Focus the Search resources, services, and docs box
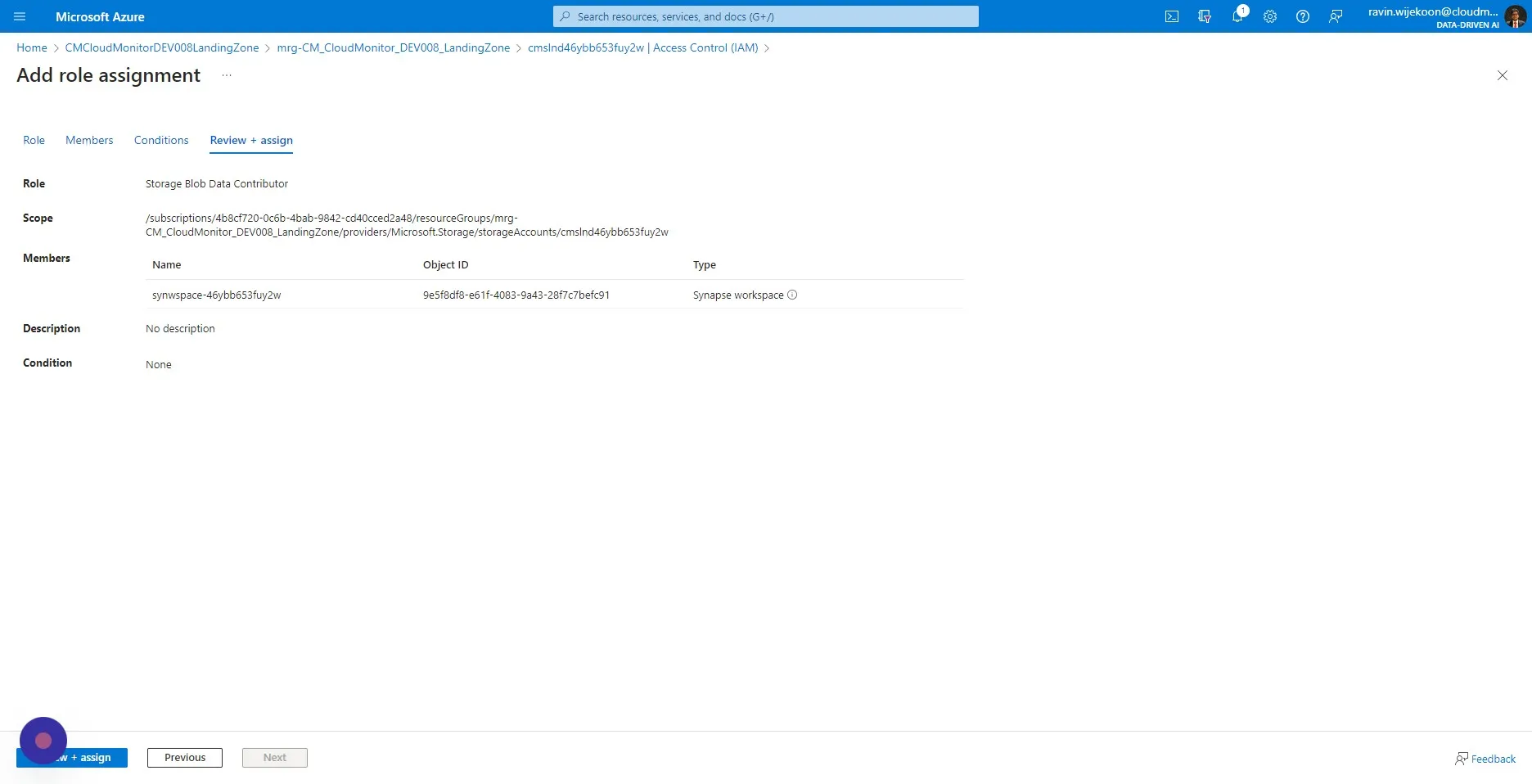The image size is (1532, 784). point(765,16)
